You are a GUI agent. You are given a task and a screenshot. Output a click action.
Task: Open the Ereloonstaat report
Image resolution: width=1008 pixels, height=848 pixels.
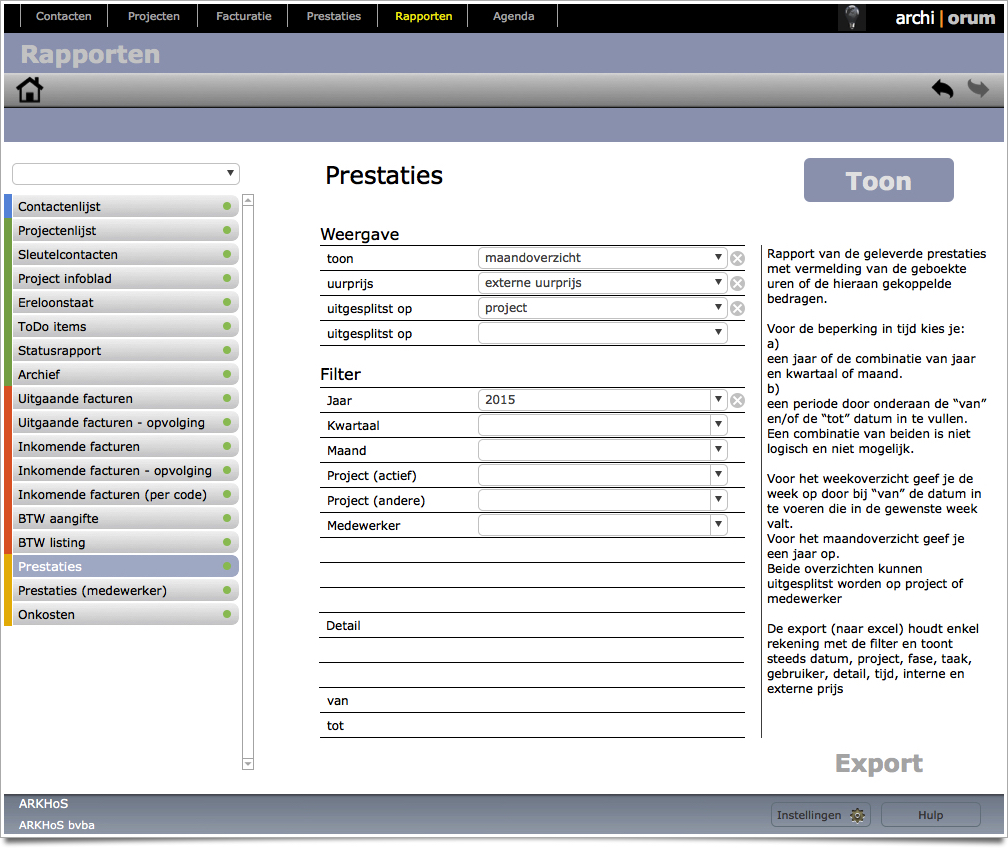(125, 302)
